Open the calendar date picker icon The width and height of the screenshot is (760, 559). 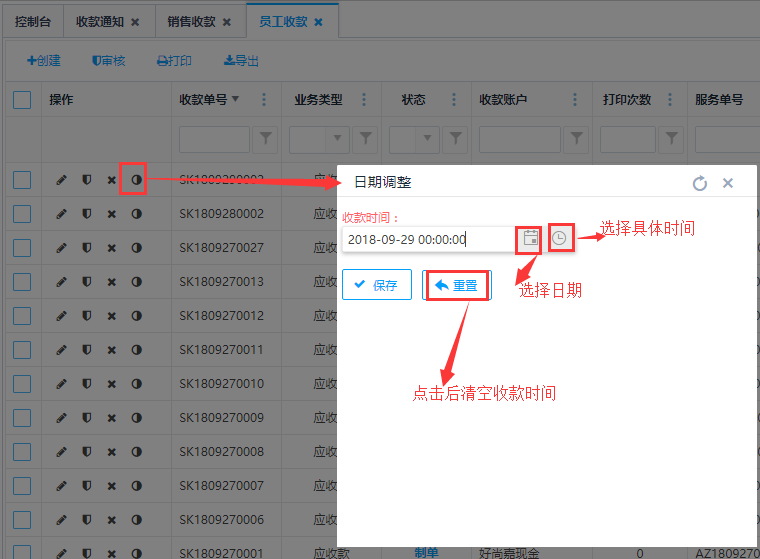(530, 238)
